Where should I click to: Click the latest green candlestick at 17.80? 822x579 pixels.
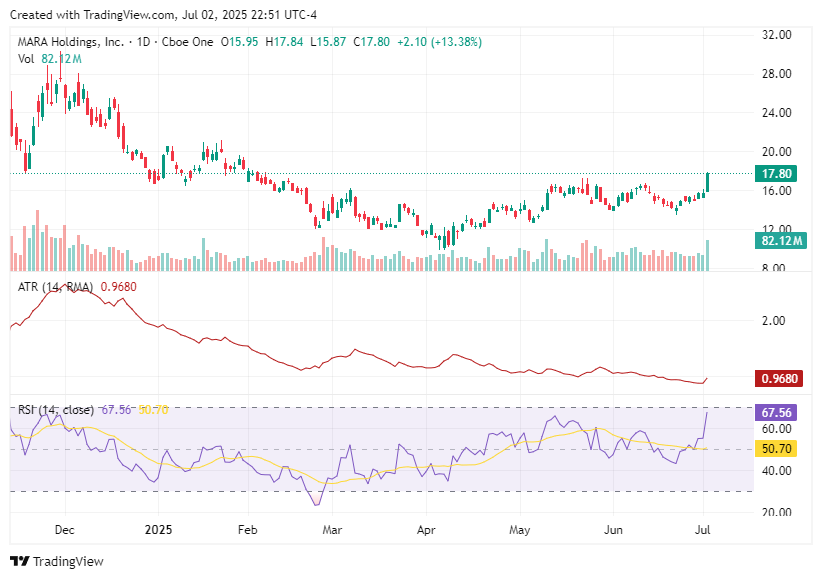click(x=708, y=183)
